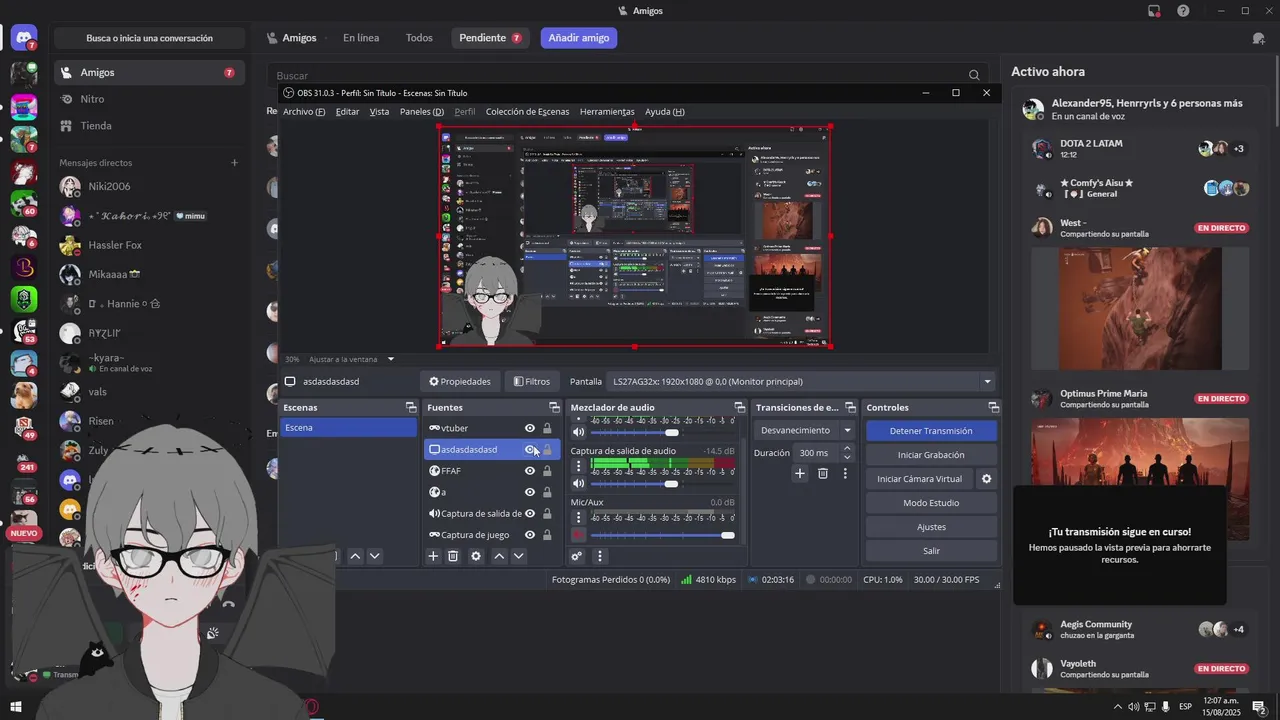The width and height of the screenshot is (1280, 720).
Task: Hide the FFAF source
Action: click(530, 471)
